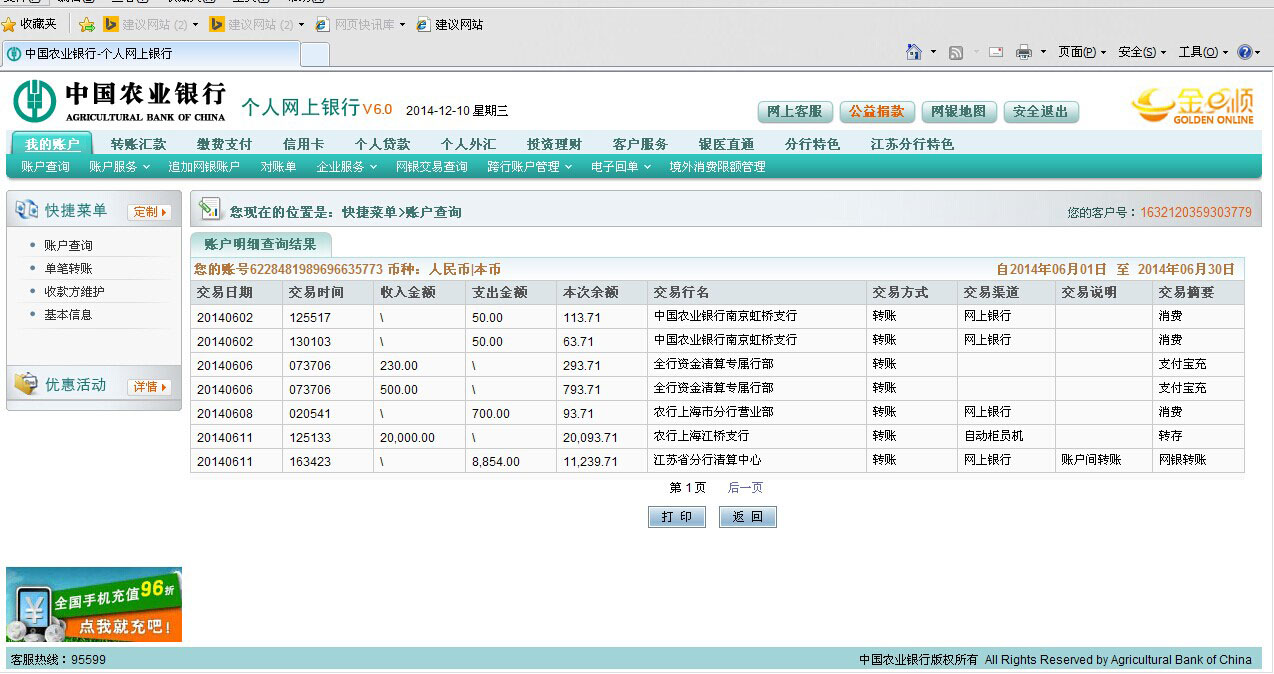Expand the 页面(P) dropdown menu

[1081, 52]
